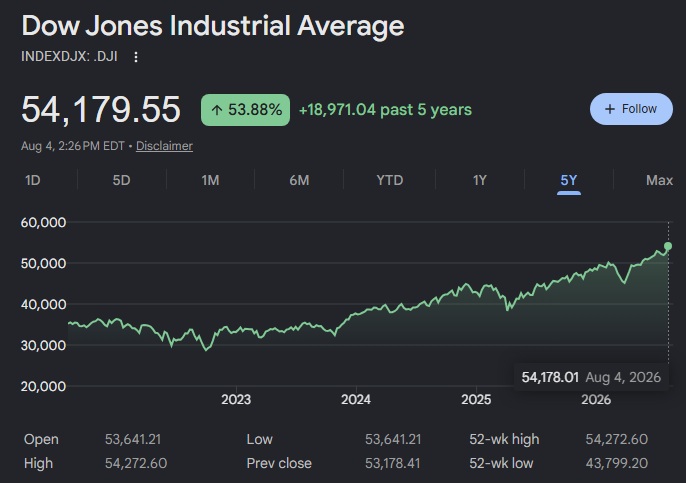Select the 1M time range
Screen dimensions: 686x483
click(210, 180)
